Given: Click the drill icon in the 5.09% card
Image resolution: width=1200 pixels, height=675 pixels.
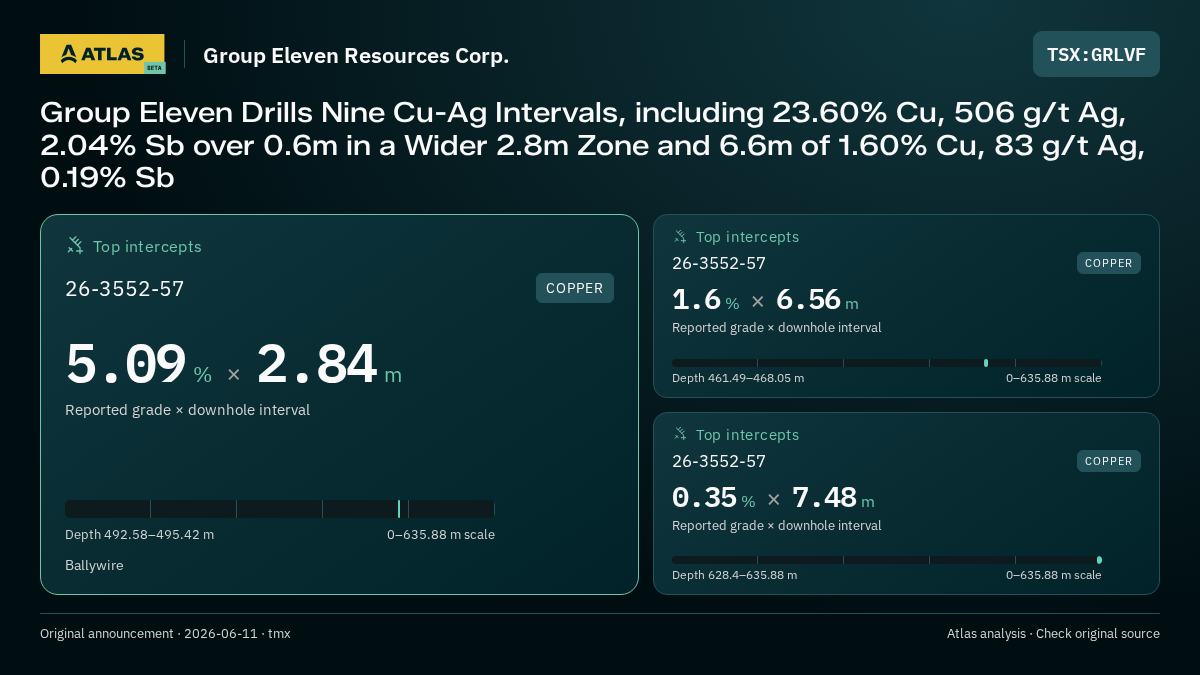Looking at the screenshot, I should tap(75, 245).
